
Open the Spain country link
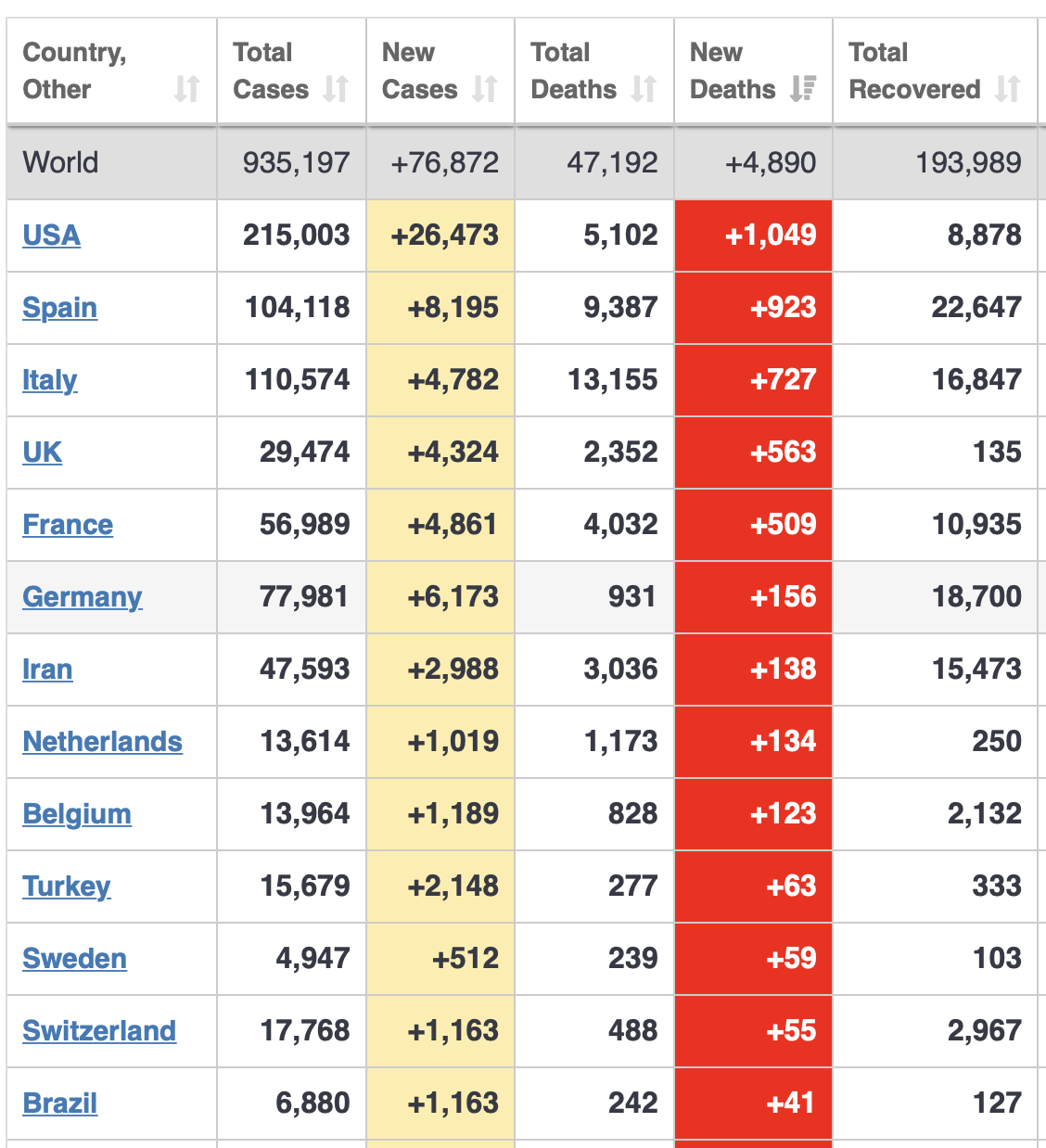pyautogui.click(x=60, y=308)
